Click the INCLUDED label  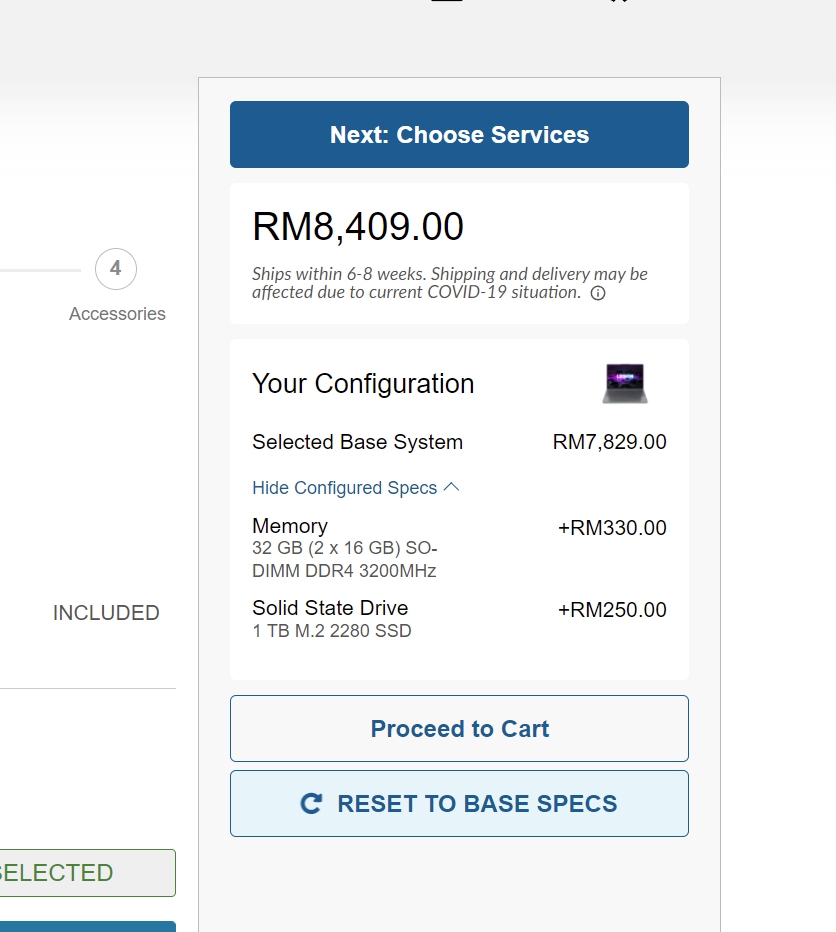(x=106, y=613)
